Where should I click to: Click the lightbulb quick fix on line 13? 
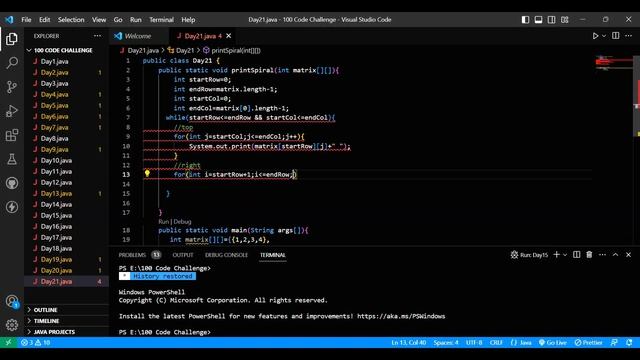click(x=147, y=173)
